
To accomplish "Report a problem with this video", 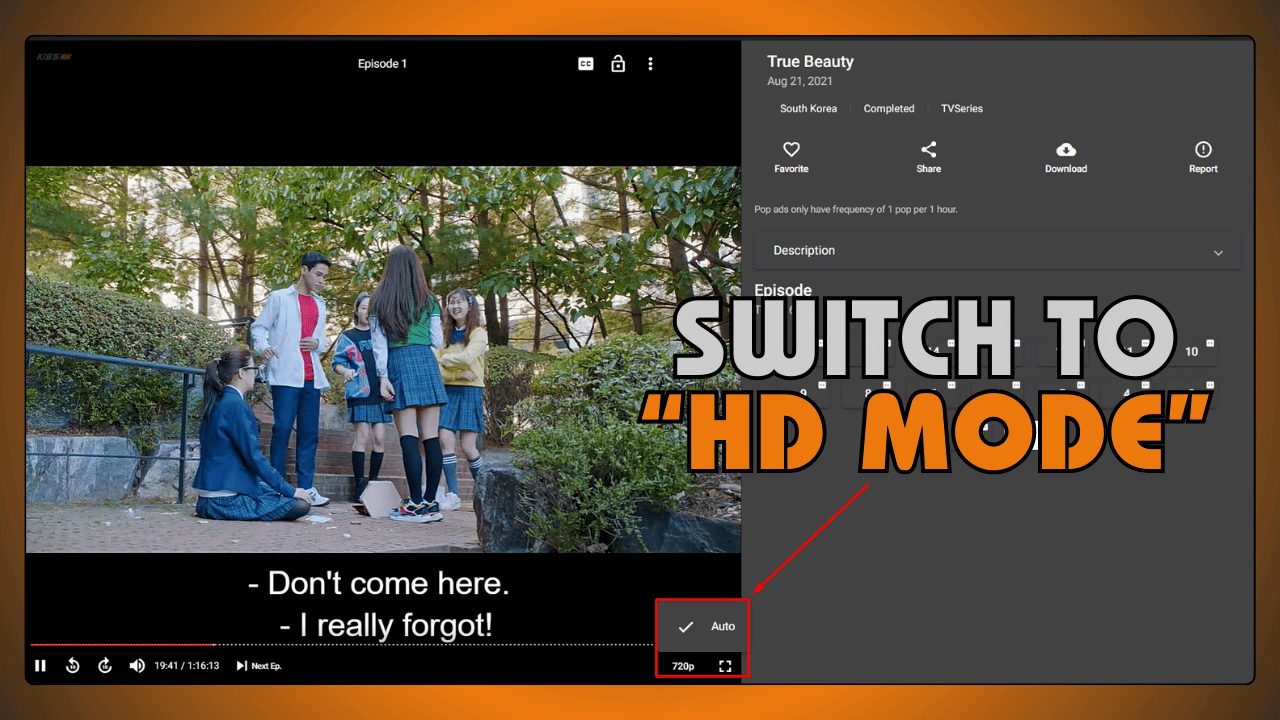I will (1203, 157).
